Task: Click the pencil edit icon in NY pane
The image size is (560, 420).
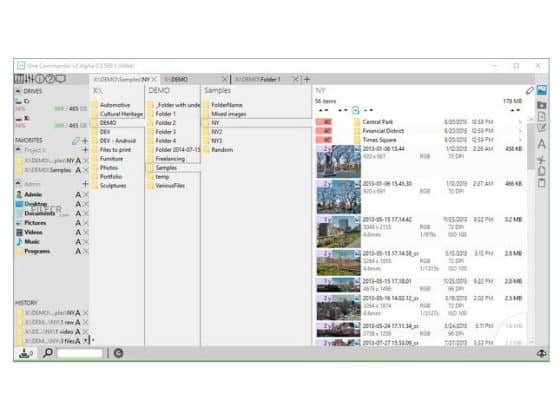Action: click(530, 91)
